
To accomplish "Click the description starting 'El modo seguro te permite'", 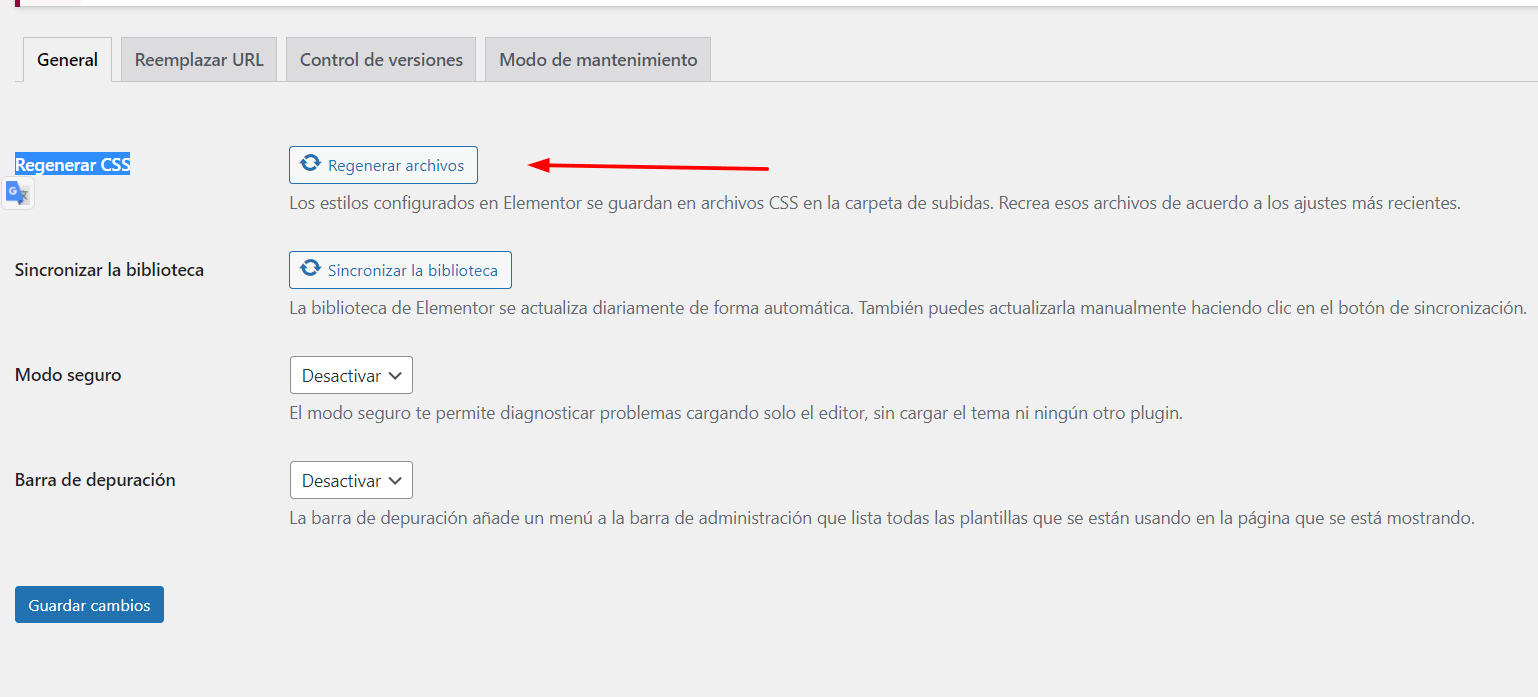I will click(736, 412).
